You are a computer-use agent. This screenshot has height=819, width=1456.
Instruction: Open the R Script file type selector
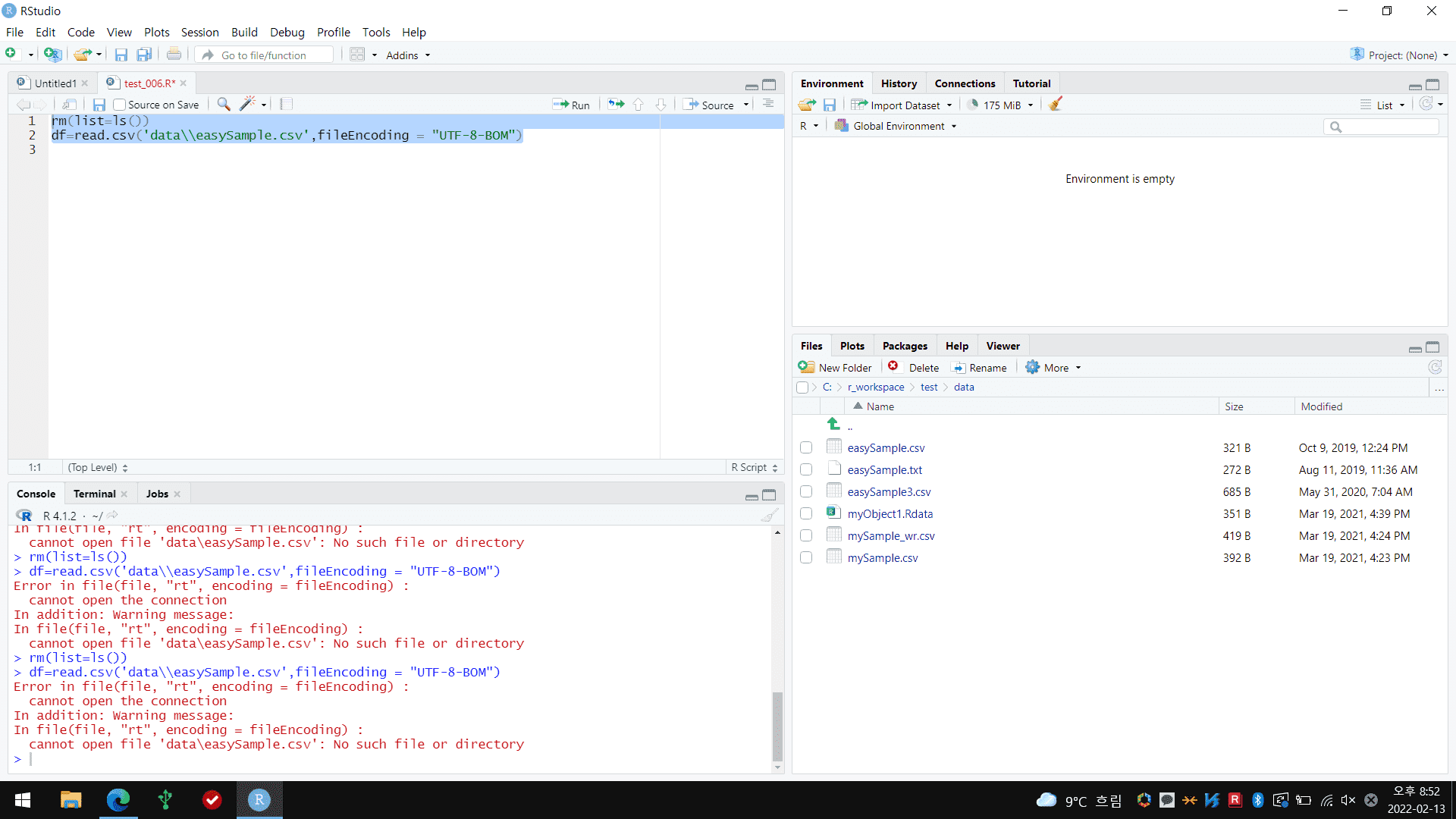pos(755,467)
